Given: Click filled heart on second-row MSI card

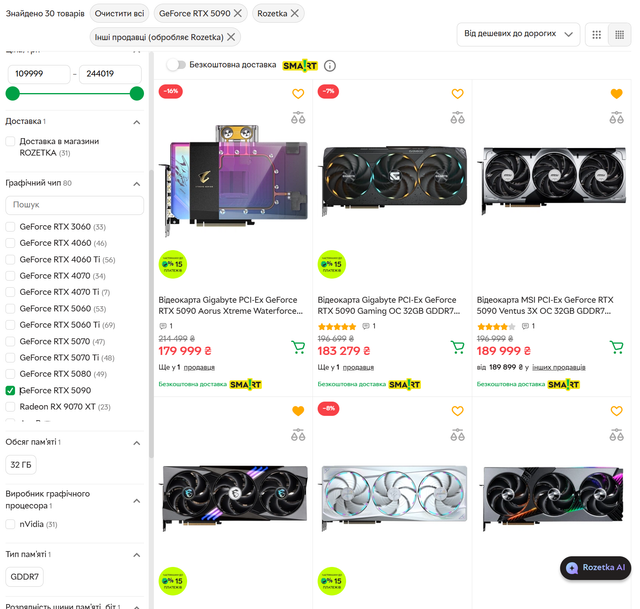Looking at the screenshot, I should click(298, 411).
